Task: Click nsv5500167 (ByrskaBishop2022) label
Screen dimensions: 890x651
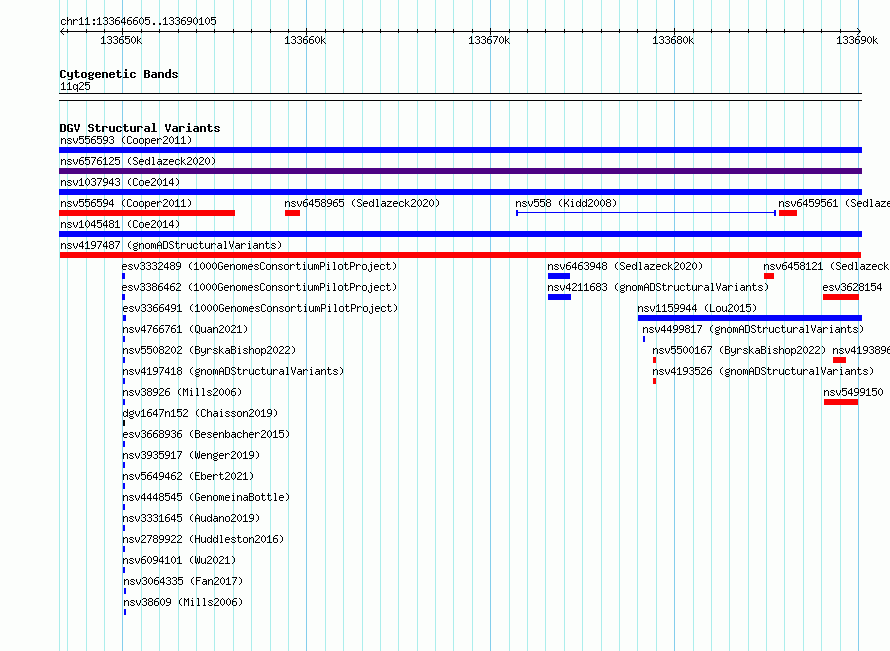Action: click(x=739, y=350)
